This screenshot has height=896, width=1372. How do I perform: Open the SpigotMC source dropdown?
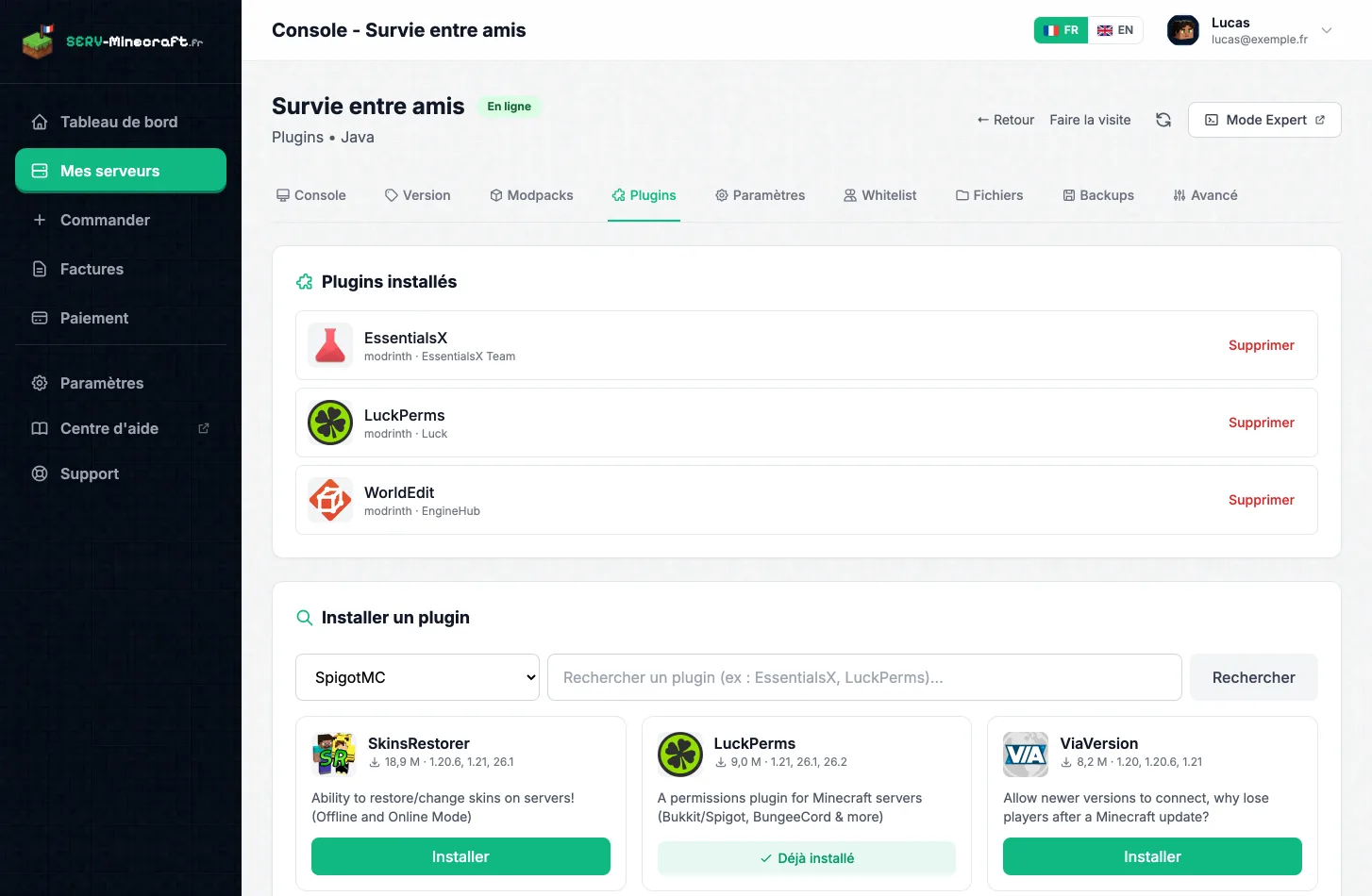tap(417, 677)
